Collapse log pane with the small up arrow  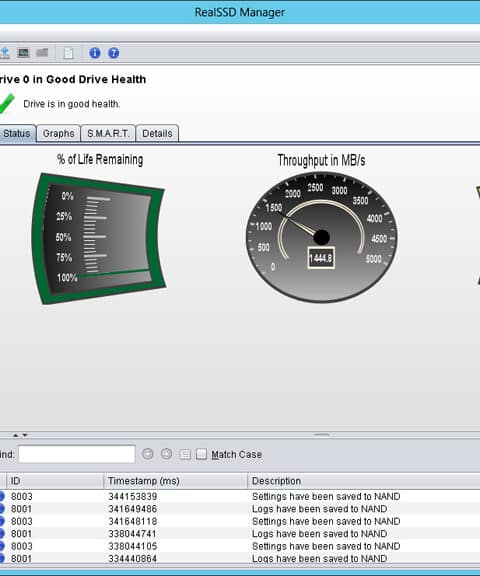(x=15, y=435)
